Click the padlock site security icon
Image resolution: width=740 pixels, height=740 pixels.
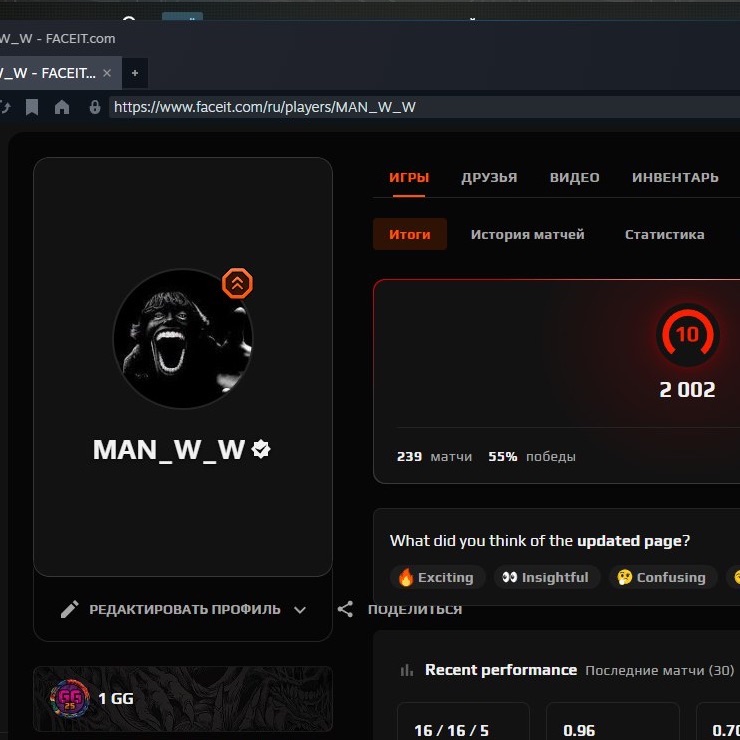[x=95, y=107]
